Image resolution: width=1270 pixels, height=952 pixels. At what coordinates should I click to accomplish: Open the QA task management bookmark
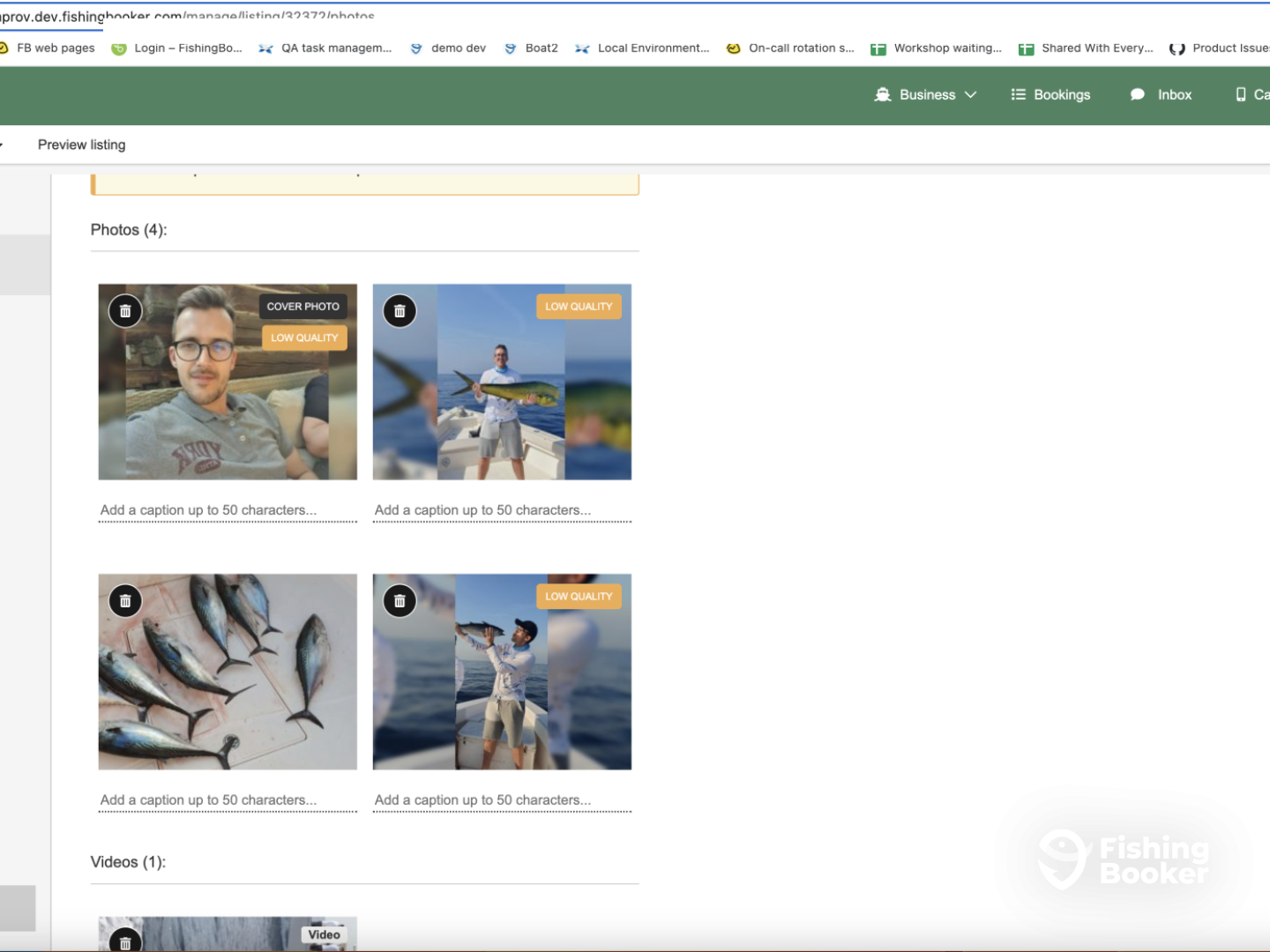pos(335,48)
